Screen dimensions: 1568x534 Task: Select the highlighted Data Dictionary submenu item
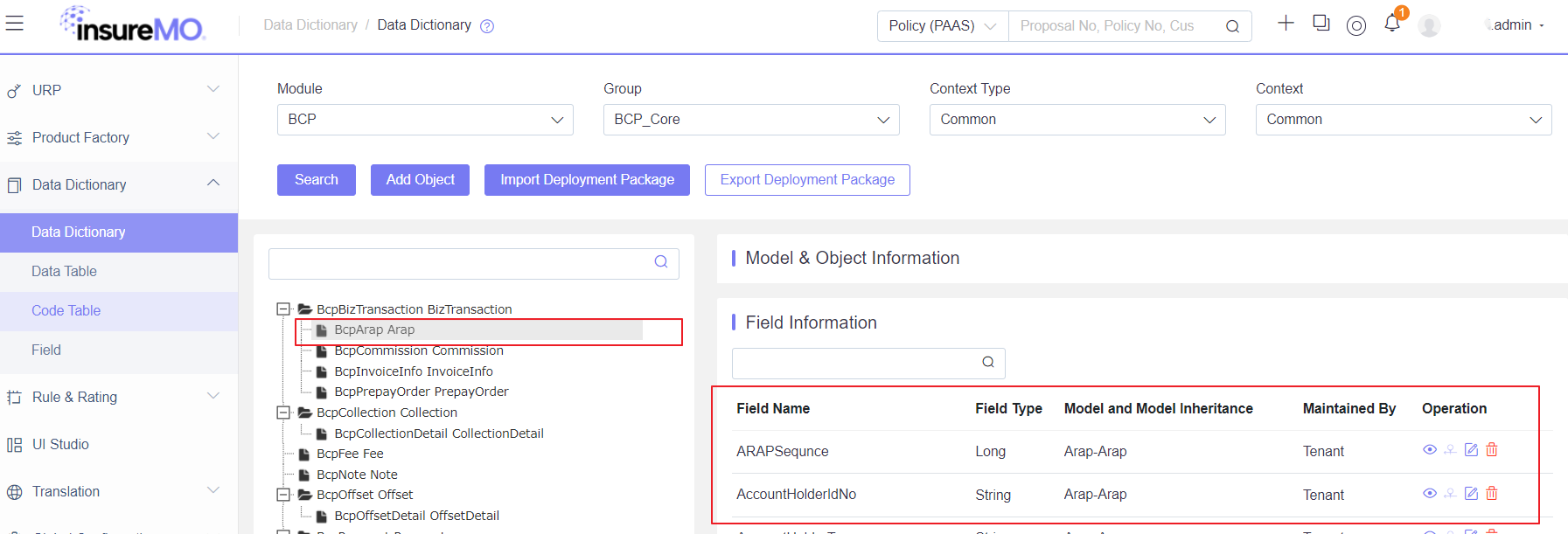click(119, 232)
